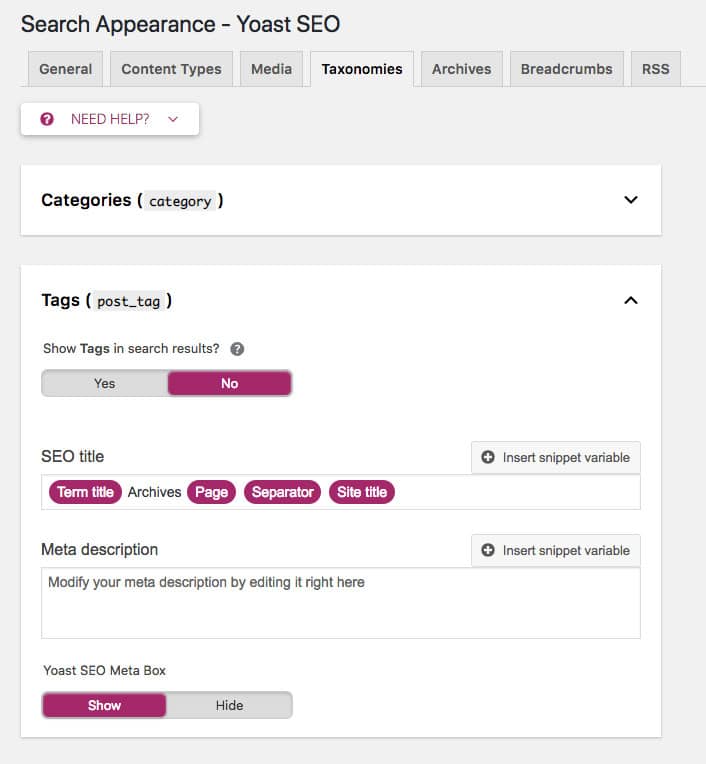This screenshot has height=764, width=706.
Task: Hide the Yoast SEO Meta Box
Action: pos(229,705)
